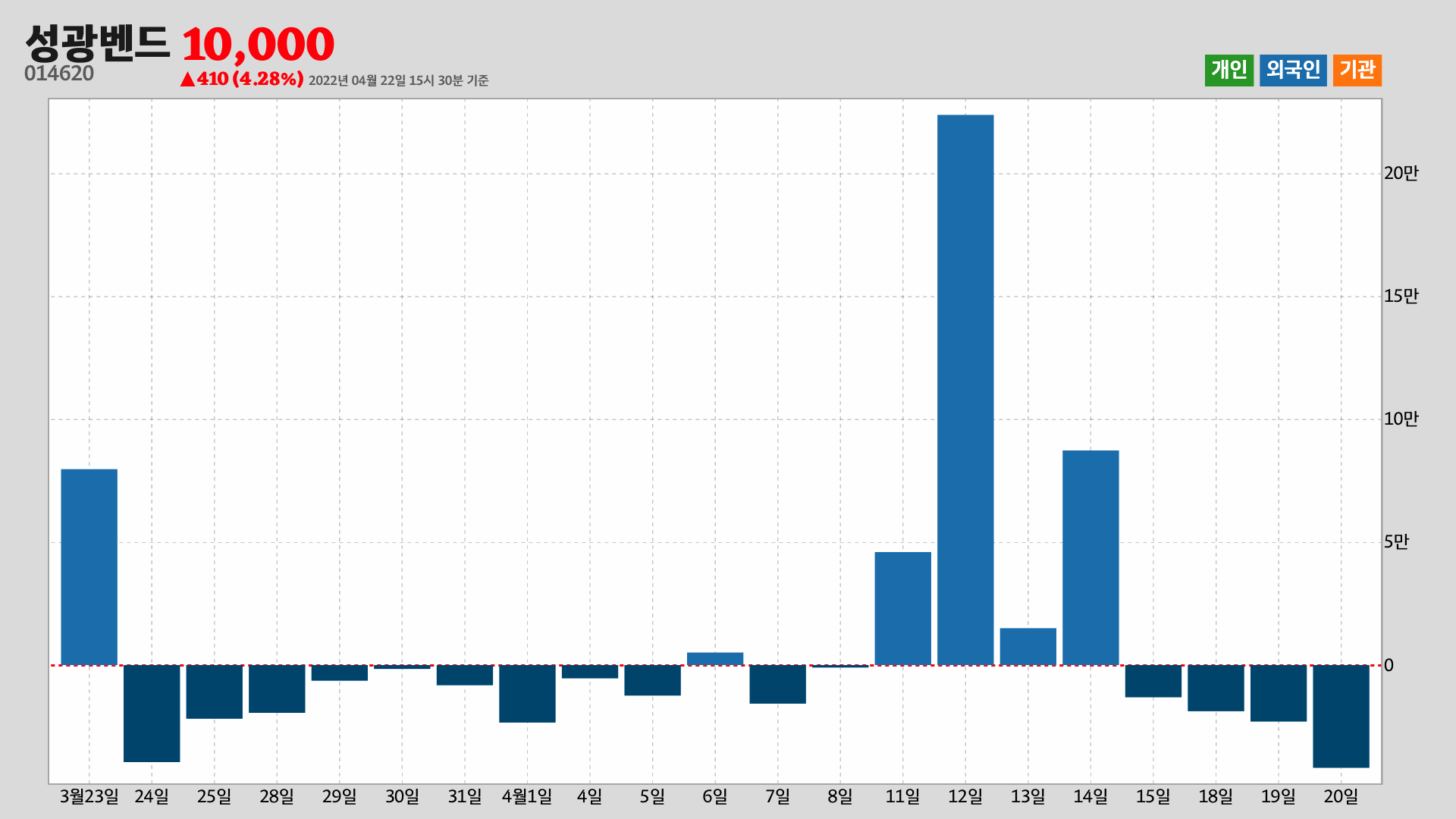Click the 4월1일 negative bar

point(527,694)
